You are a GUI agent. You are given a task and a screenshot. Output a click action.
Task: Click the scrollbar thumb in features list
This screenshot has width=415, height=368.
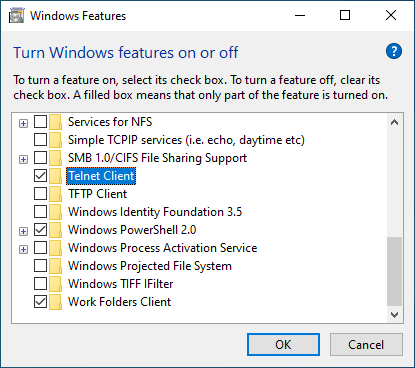(x=394, y=271)
